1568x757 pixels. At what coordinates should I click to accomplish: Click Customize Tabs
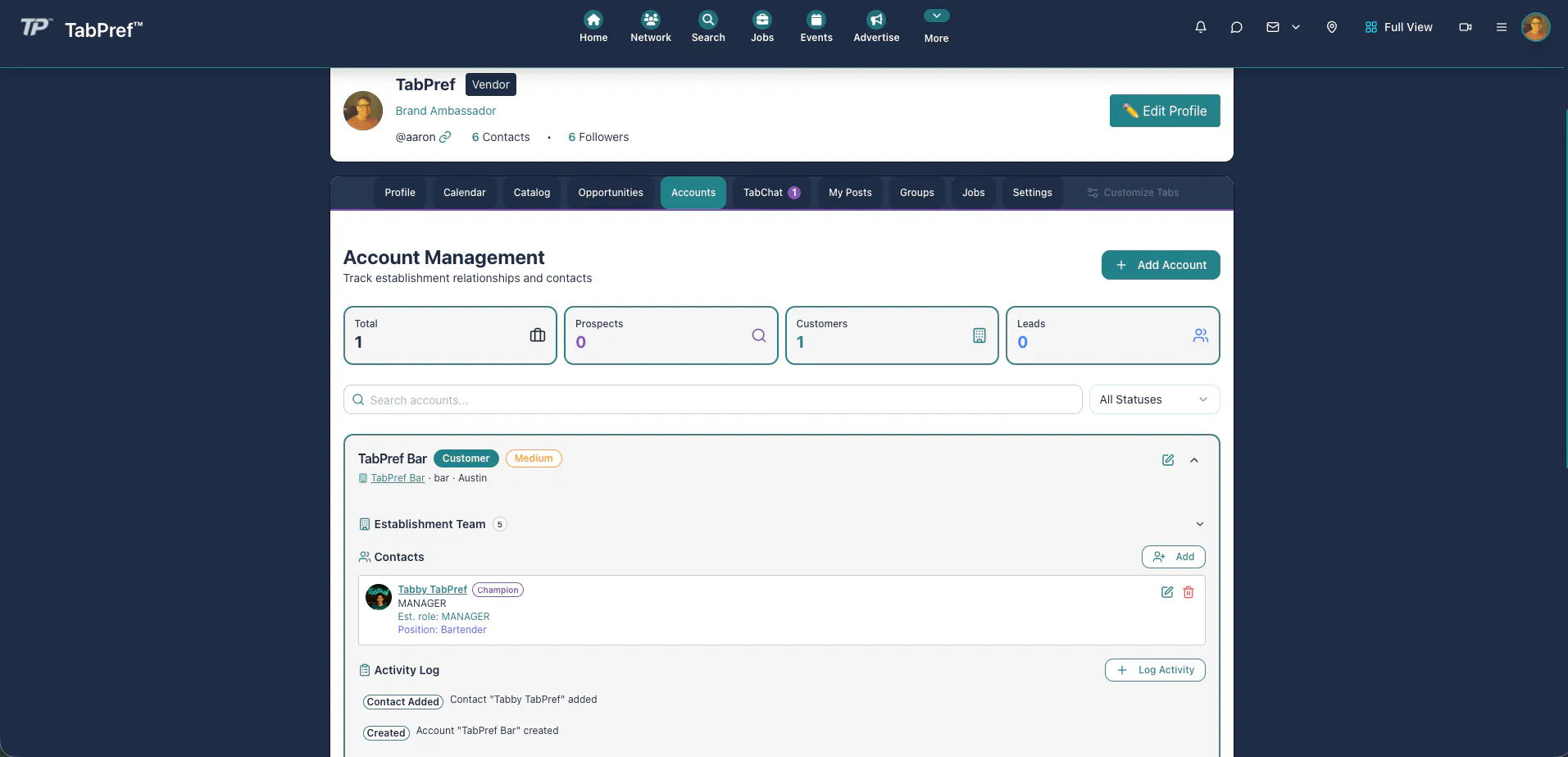coord(1133,193)
